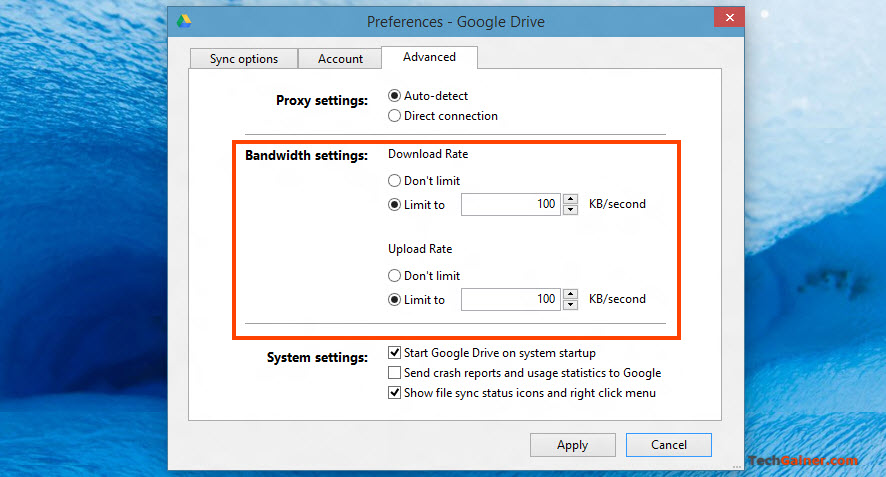This screenshot has width=886, height=477.
Task: Click the Preferences - Google Drive title text
Action: [x=455, y=22]
